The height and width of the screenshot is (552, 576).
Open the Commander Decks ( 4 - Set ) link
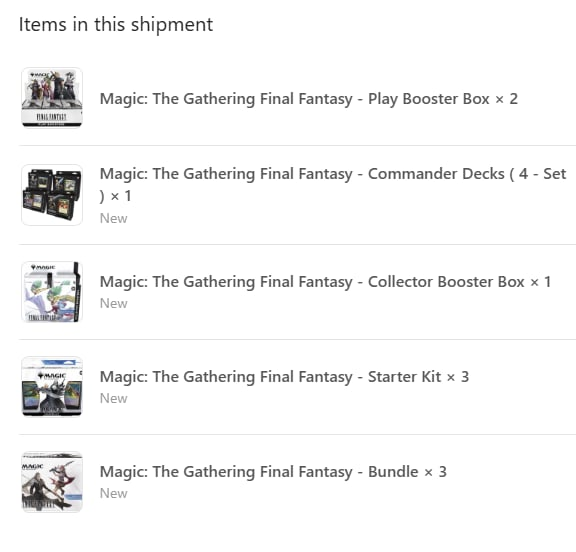(x=333, y=185)
